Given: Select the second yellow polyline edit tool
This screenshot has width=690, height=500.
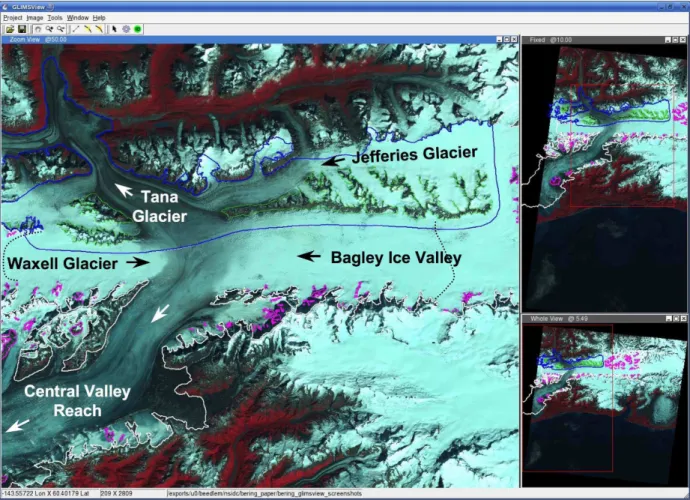Looking at the screenshot, I should pos(99,29).
